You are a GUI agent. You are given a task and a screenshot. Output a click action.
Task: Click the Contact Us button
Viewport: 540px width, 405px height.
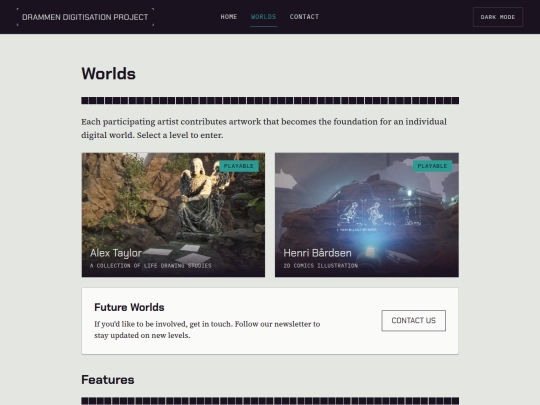pos(413,321)
